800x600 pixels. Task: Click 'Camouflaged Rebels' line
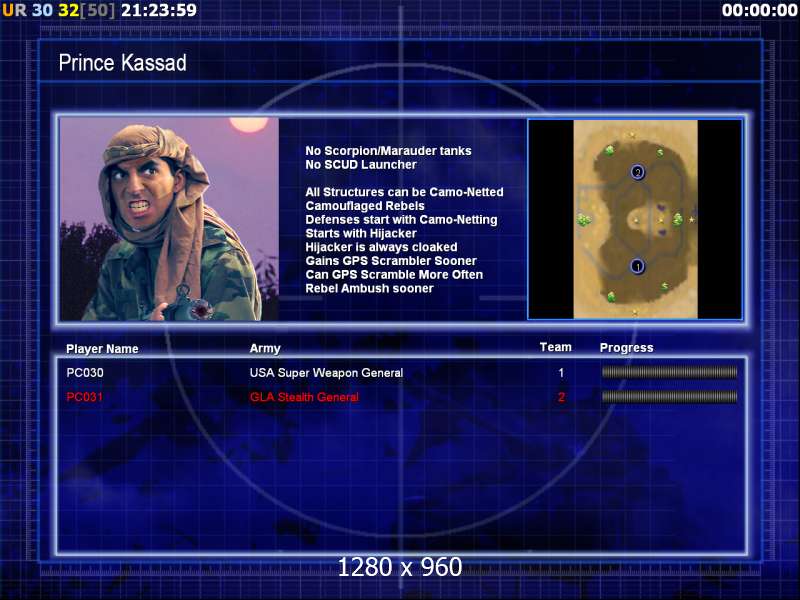tap(365, 206)
